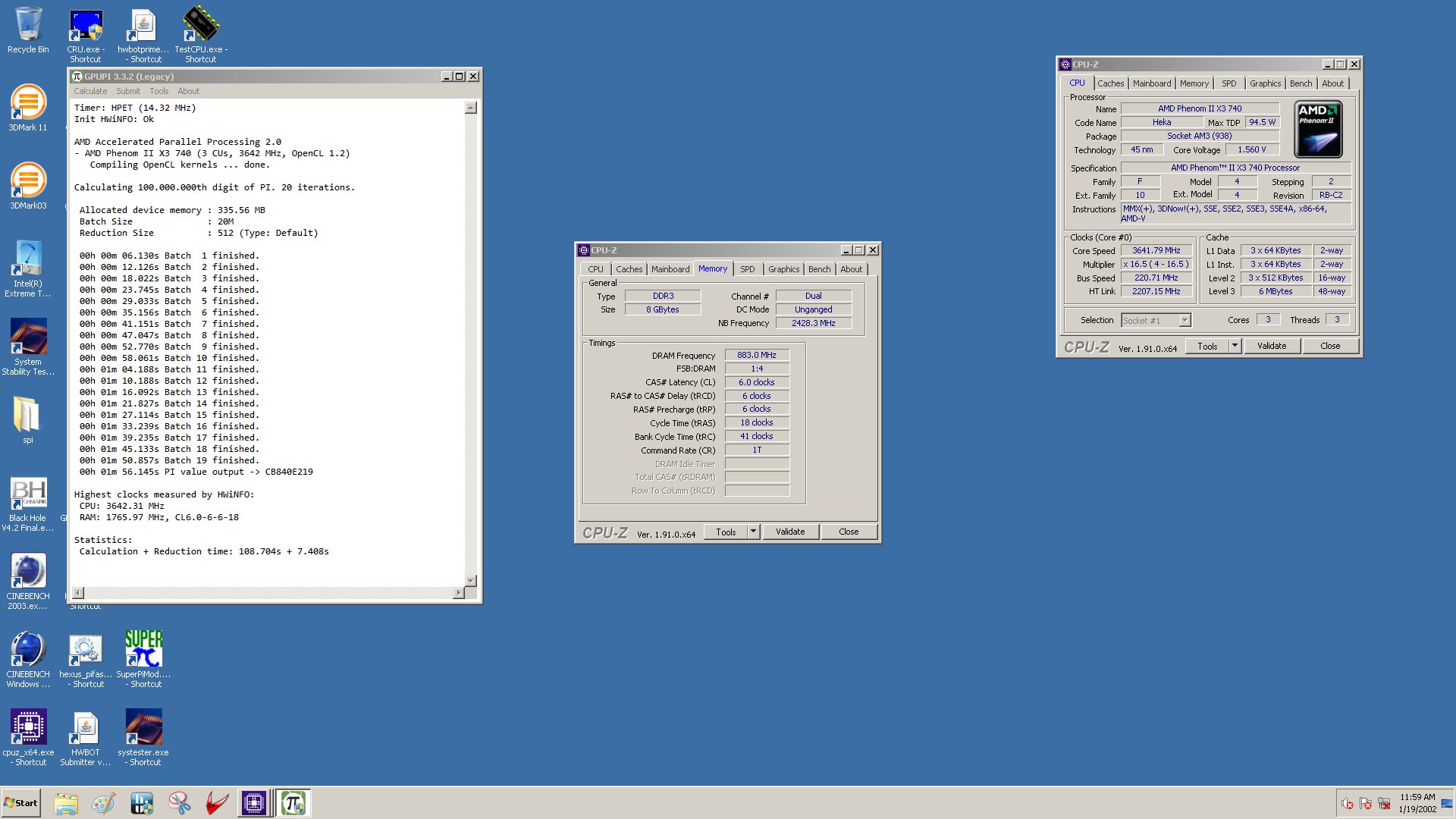Switch to Memory tab in CPU-Z processor window
This screenshot has height=819, width=1456.
1194,83
